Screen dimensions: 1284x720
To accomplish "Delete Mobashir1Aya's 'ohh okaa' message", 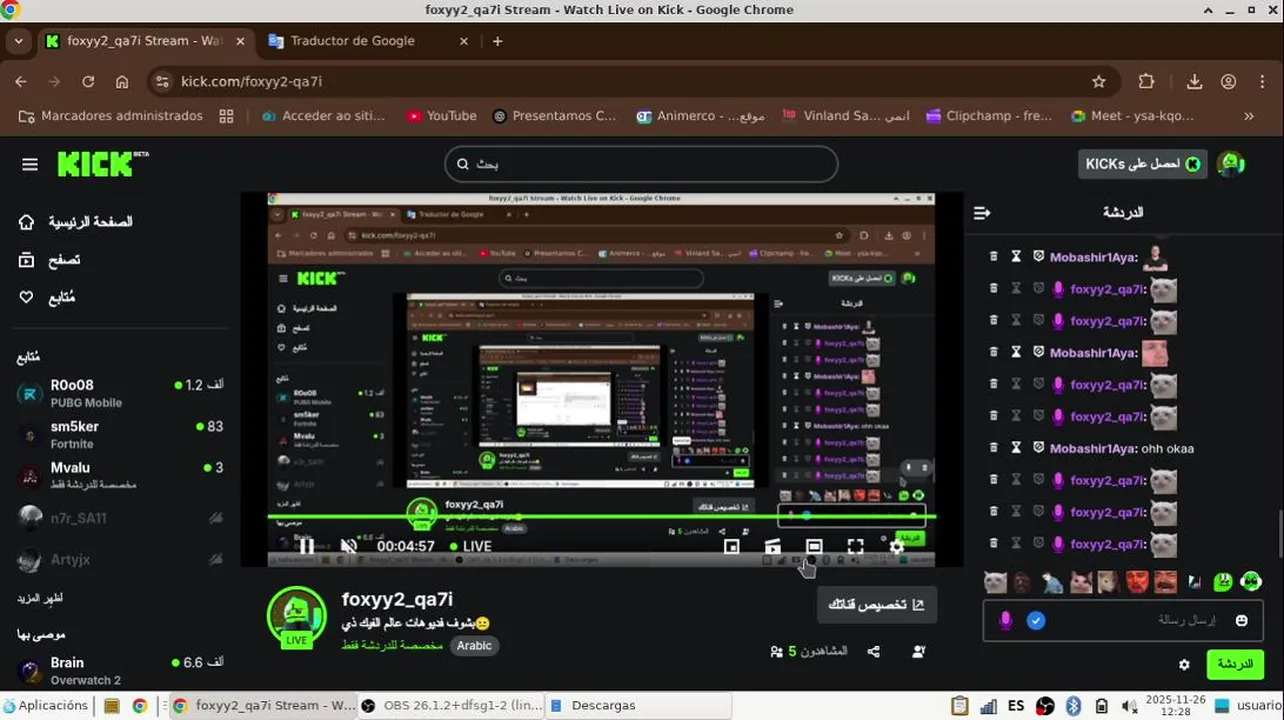I will coord(993,448).
